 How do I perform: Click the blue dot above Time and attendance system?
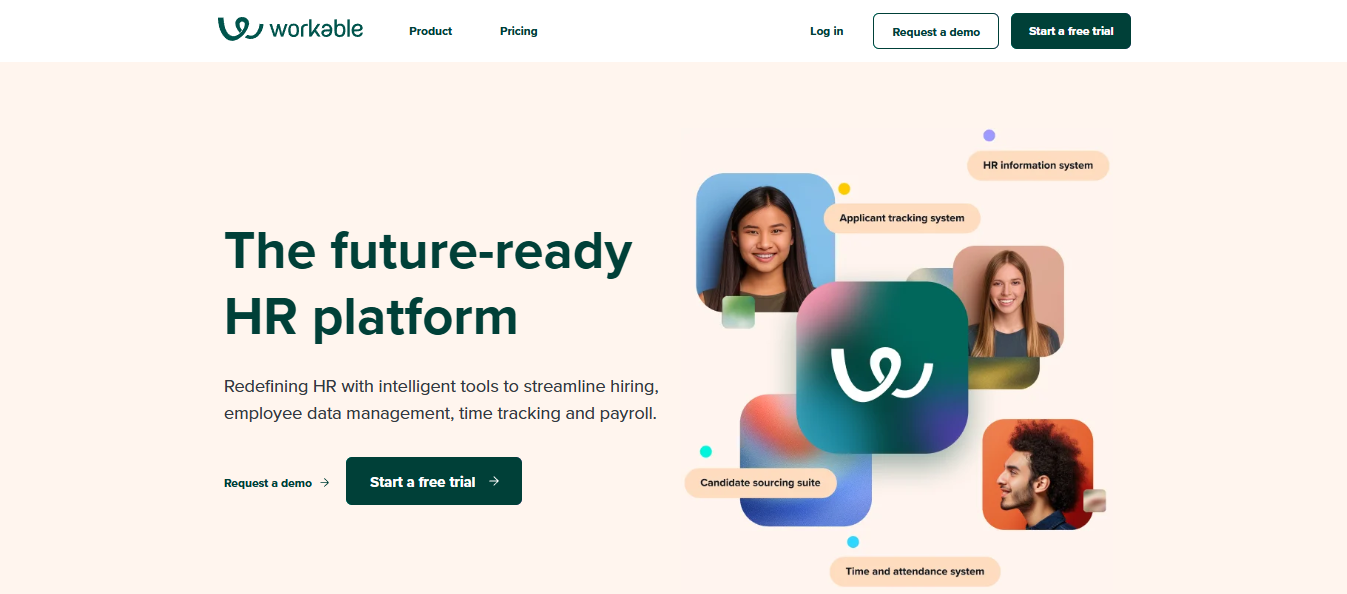click(853, 542)
